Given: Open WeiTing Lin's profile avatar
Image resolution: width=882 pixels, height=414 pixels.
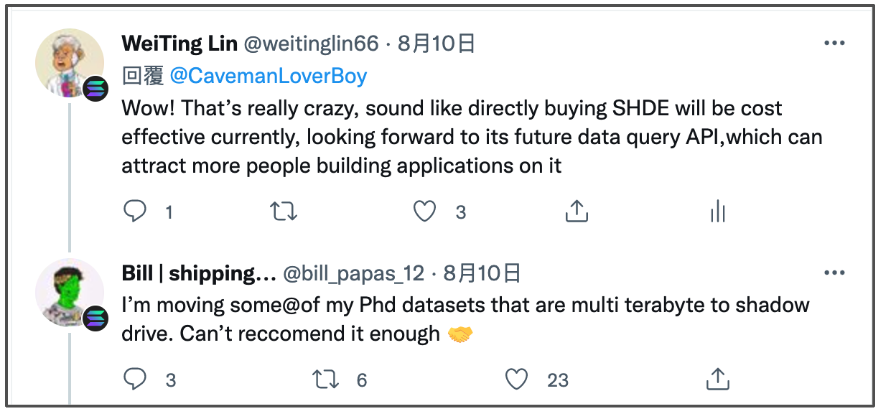Looking at the screenshot, I should [x=70, y=62].
